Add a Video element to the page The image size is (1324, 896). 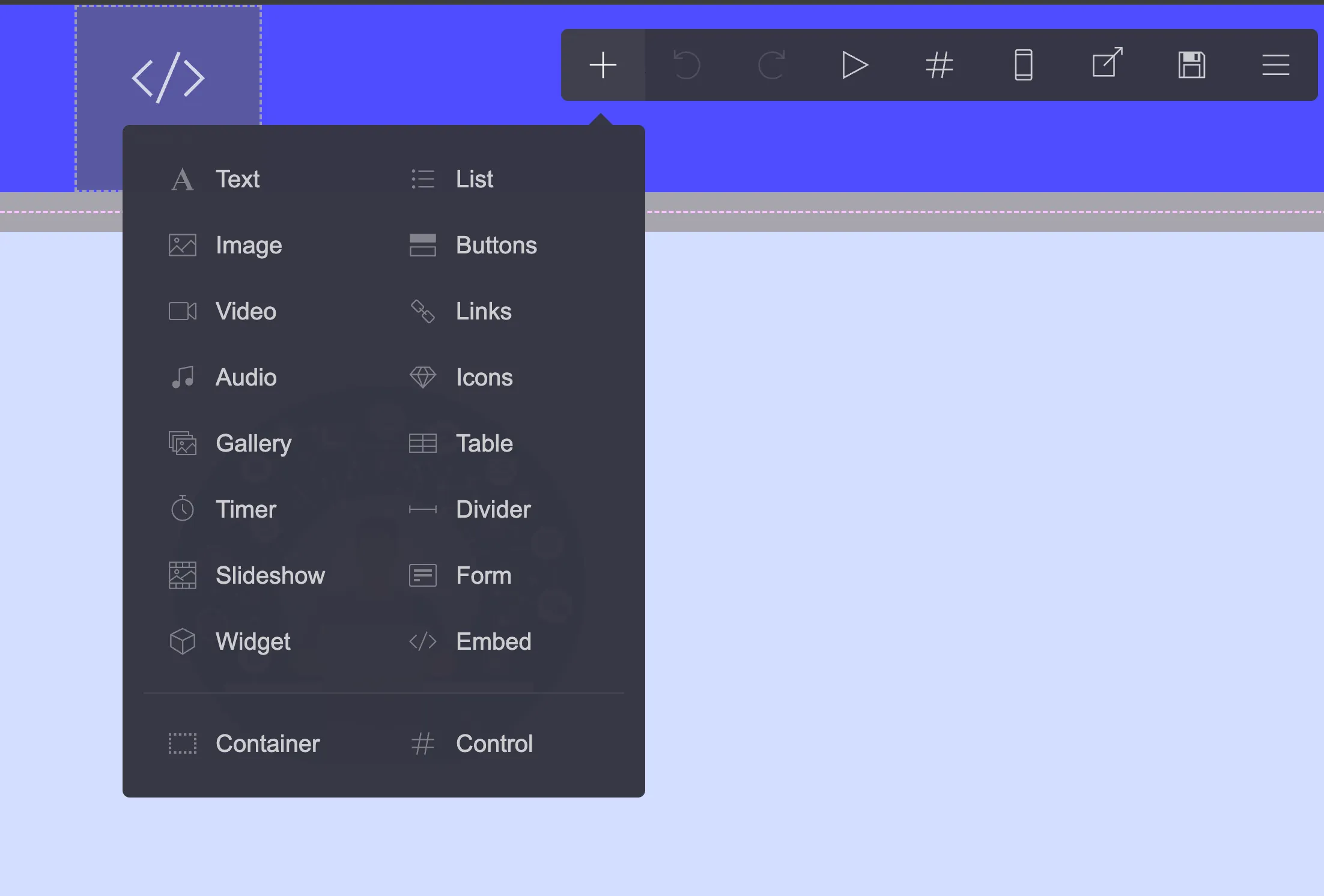click(244, 311)
